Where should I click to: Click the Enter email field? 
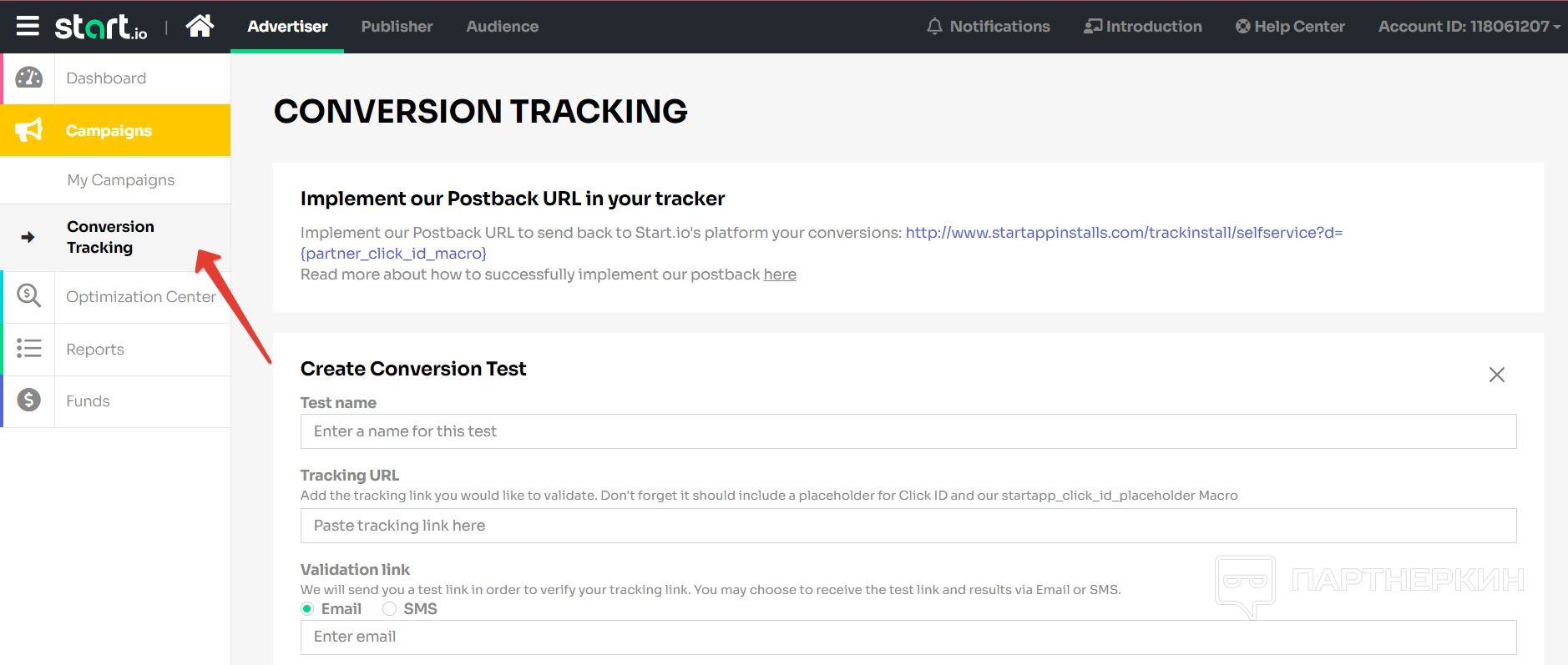[x=908, y=637]
